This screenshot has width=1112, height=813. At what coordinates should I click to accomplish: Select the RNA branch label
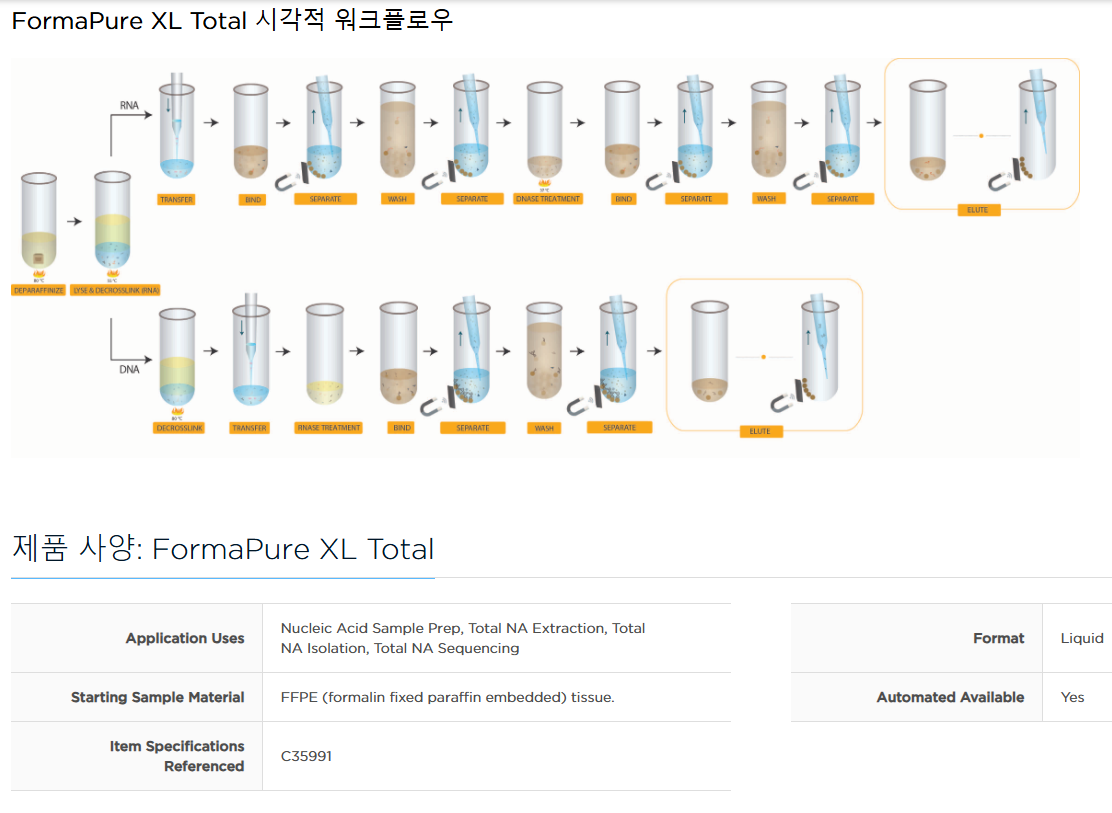129,105
